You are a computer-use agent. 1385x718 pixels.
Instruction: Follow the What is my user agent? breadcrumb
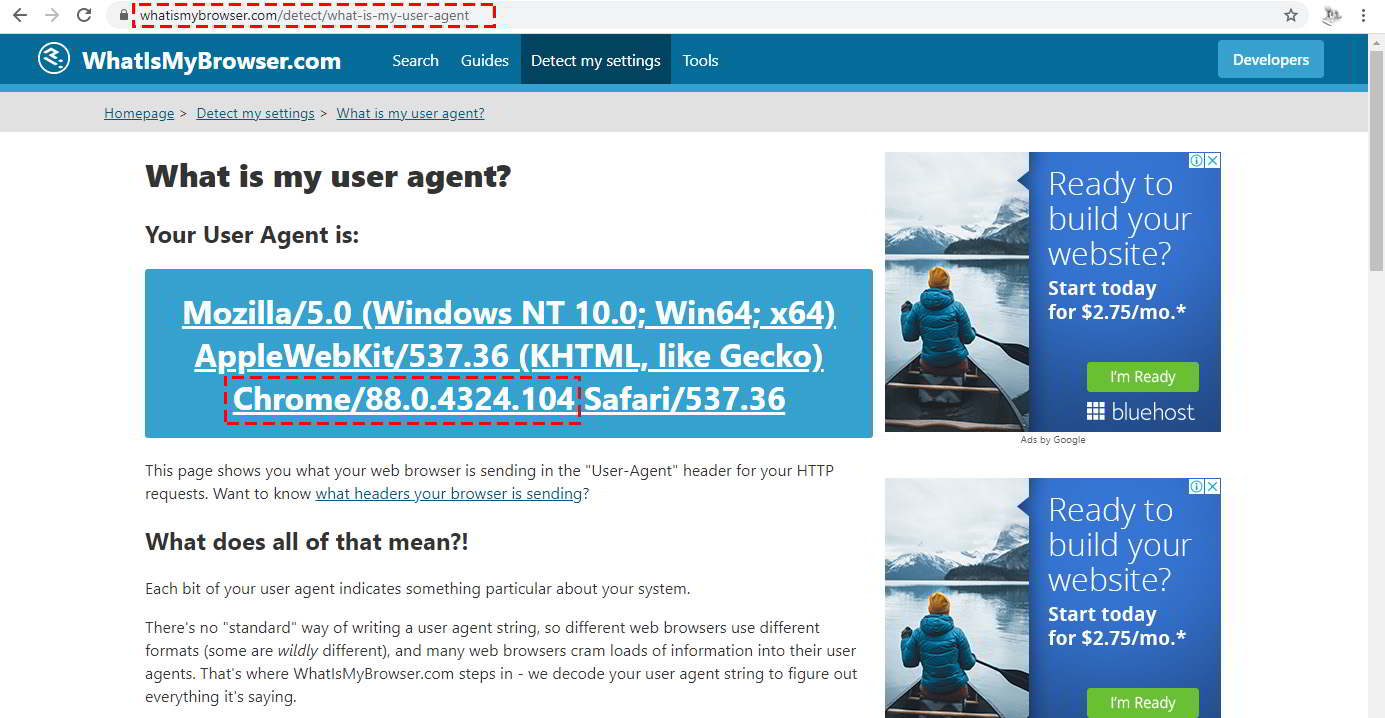pos(411,113)
